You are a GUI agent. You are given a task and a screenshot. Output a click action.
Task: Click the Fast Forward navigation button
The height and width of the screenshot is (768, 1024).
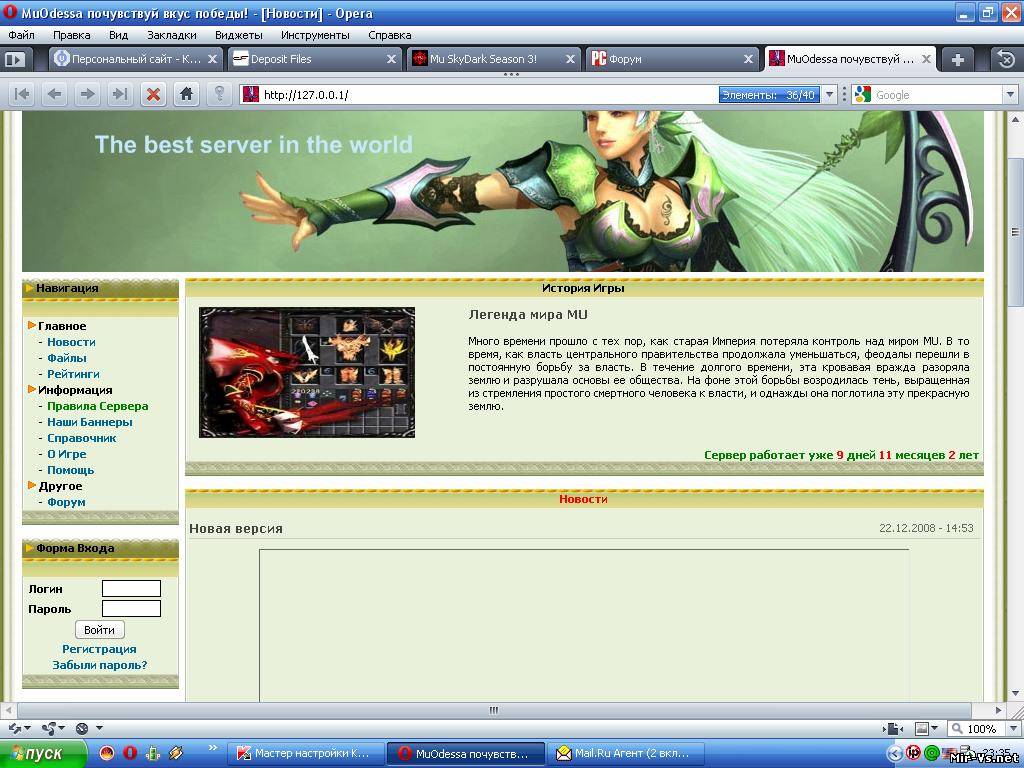click(x=120, y=95)
